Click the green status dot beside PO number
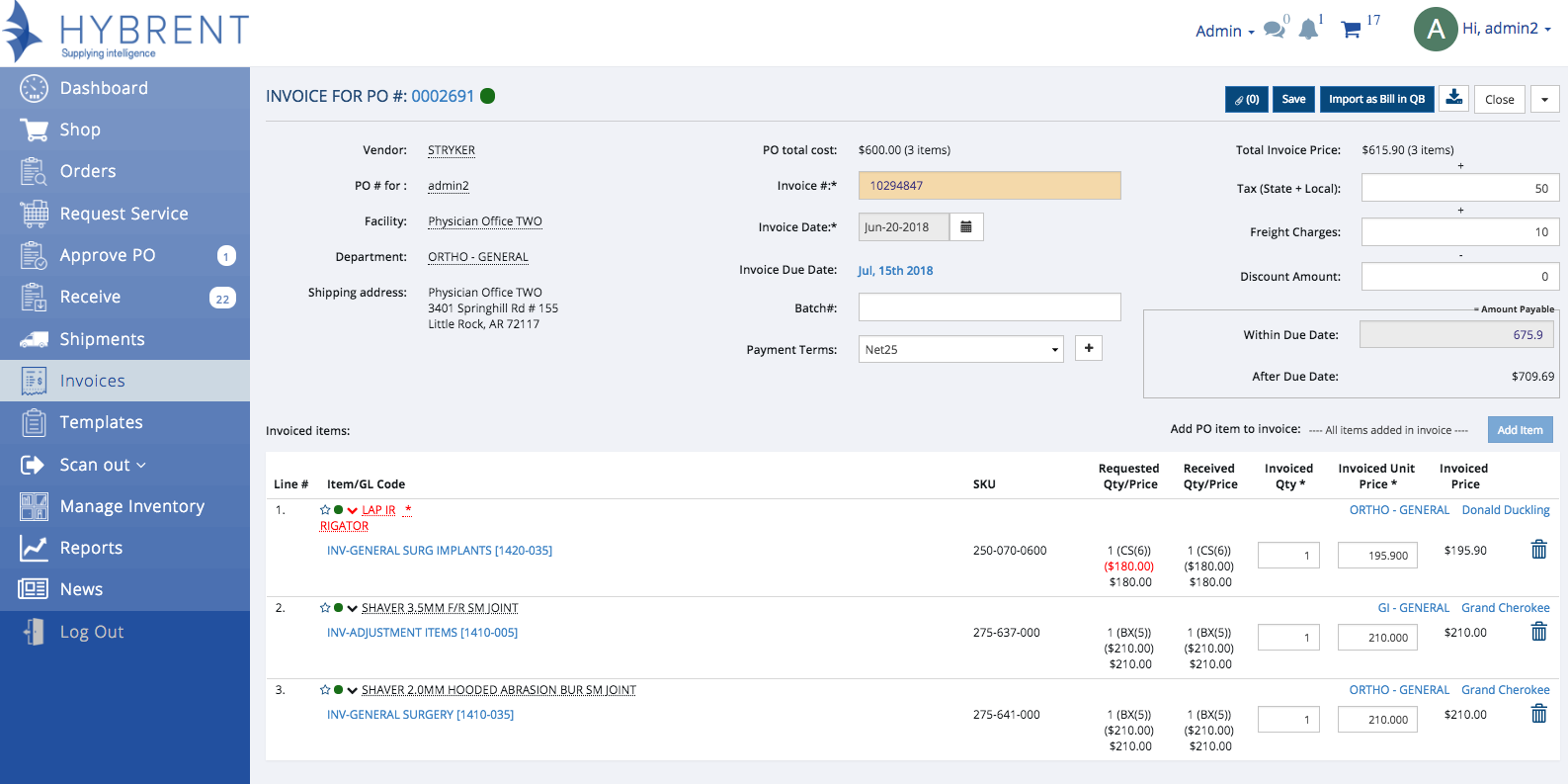 tap(487, 96)
